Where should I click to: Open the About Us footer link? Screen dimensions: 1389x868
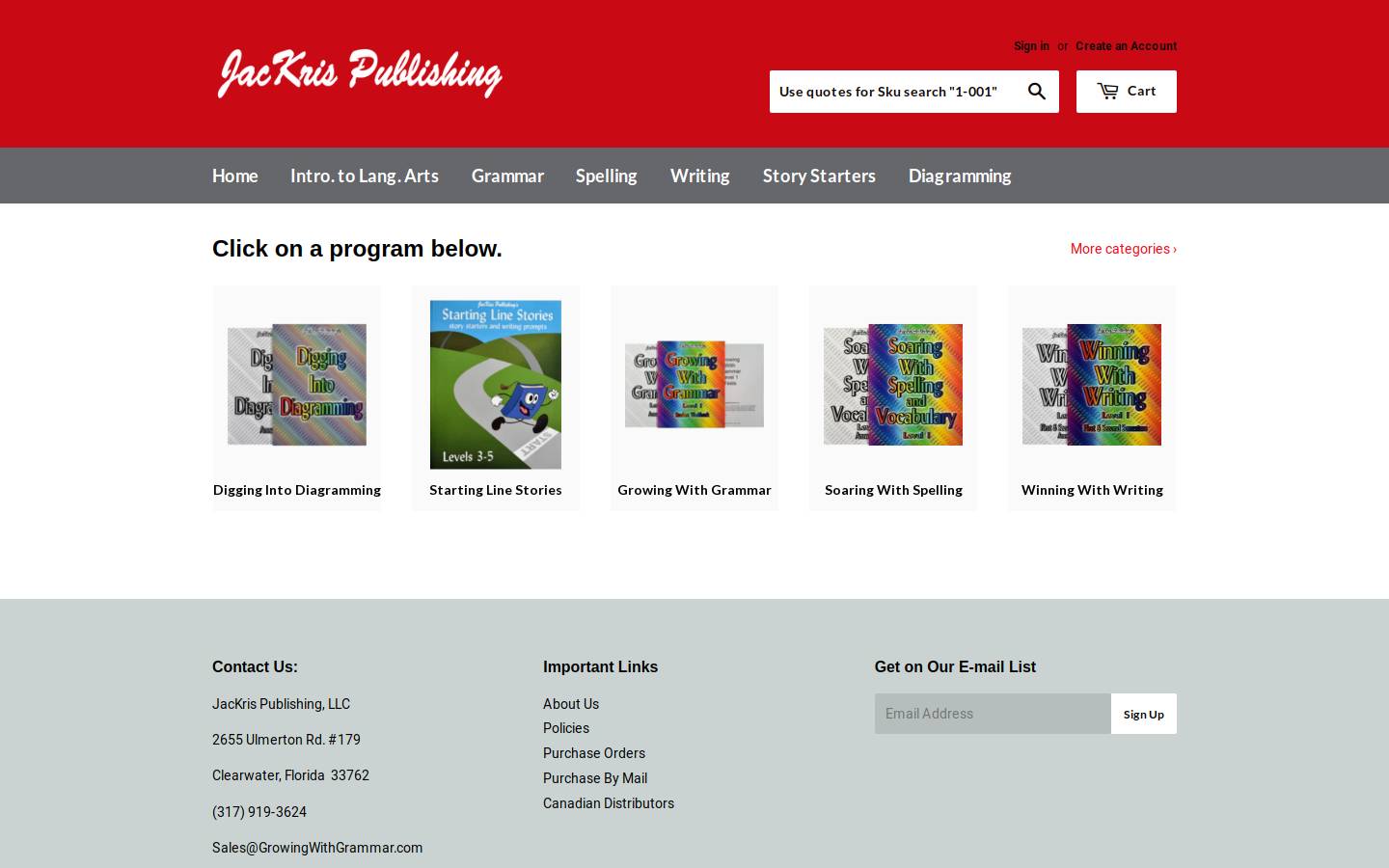pos(571,704)
